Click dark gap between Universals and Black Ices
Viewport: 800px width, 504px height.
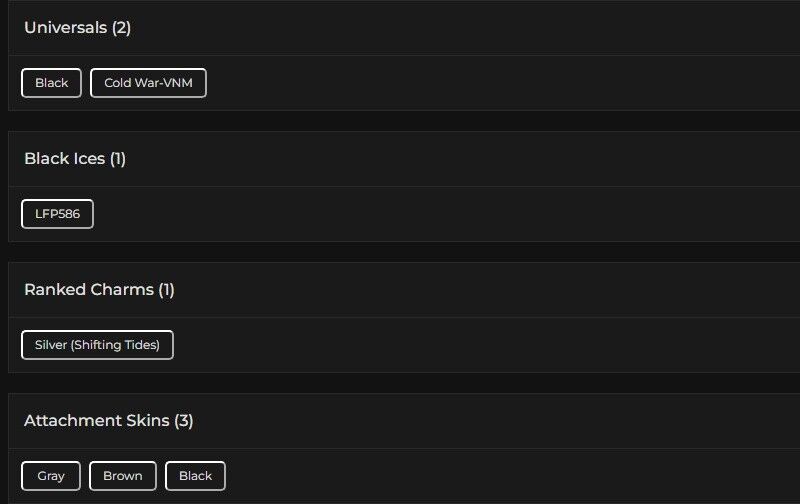point(400,121)
